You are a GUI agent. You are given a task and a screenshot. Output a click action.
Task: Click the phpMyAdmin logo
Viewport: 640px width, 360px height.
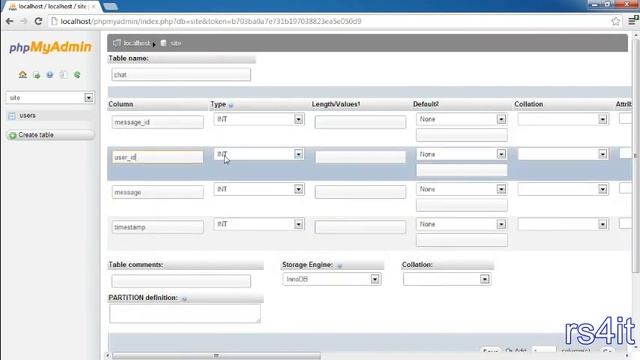click(50, 47)
